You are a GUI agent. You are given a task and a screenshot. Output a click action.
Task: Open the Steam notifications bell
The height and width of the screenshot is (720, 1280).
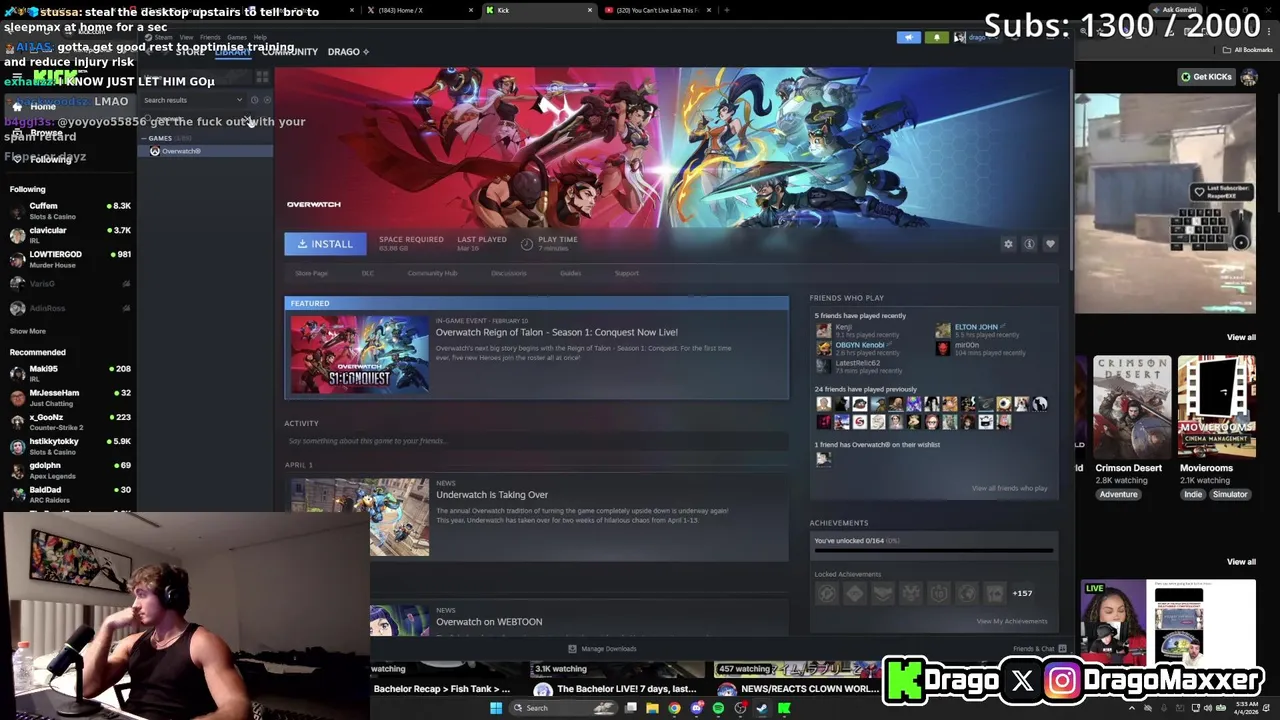[936, 37]
